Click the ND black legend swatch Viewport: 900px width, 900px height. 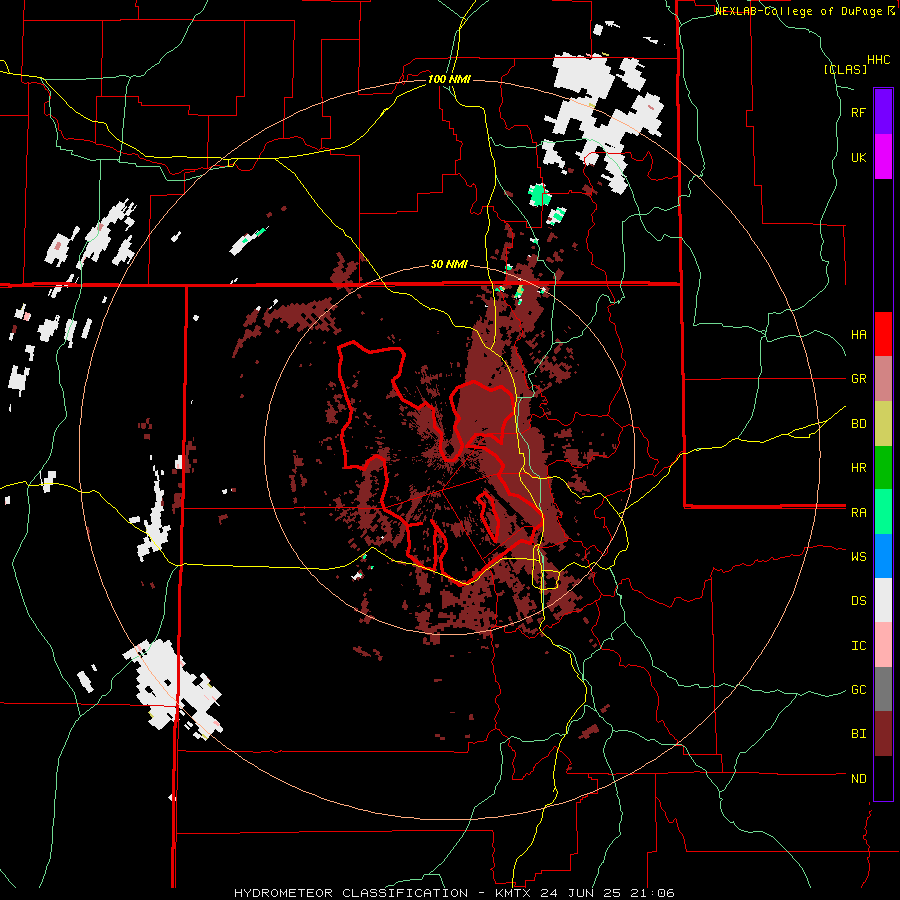pyautogui.click(x=883, y=778)
